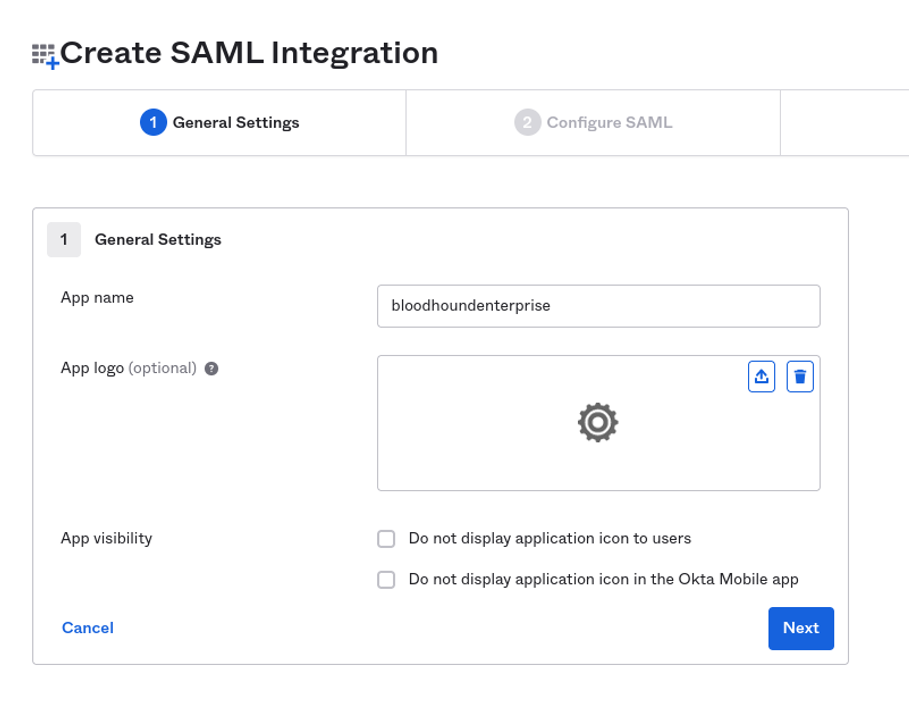Click the 'App visibility' label
The image size is (910, 716).
click(106, 538)
